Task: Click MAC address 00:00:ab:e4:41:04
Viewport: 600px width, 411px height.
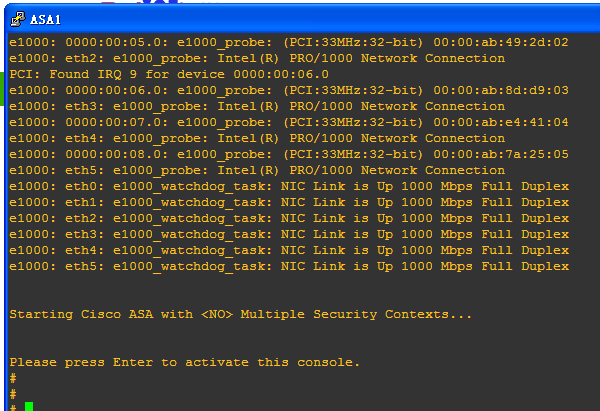Action: pyautogui.click(x=501, y=122)
